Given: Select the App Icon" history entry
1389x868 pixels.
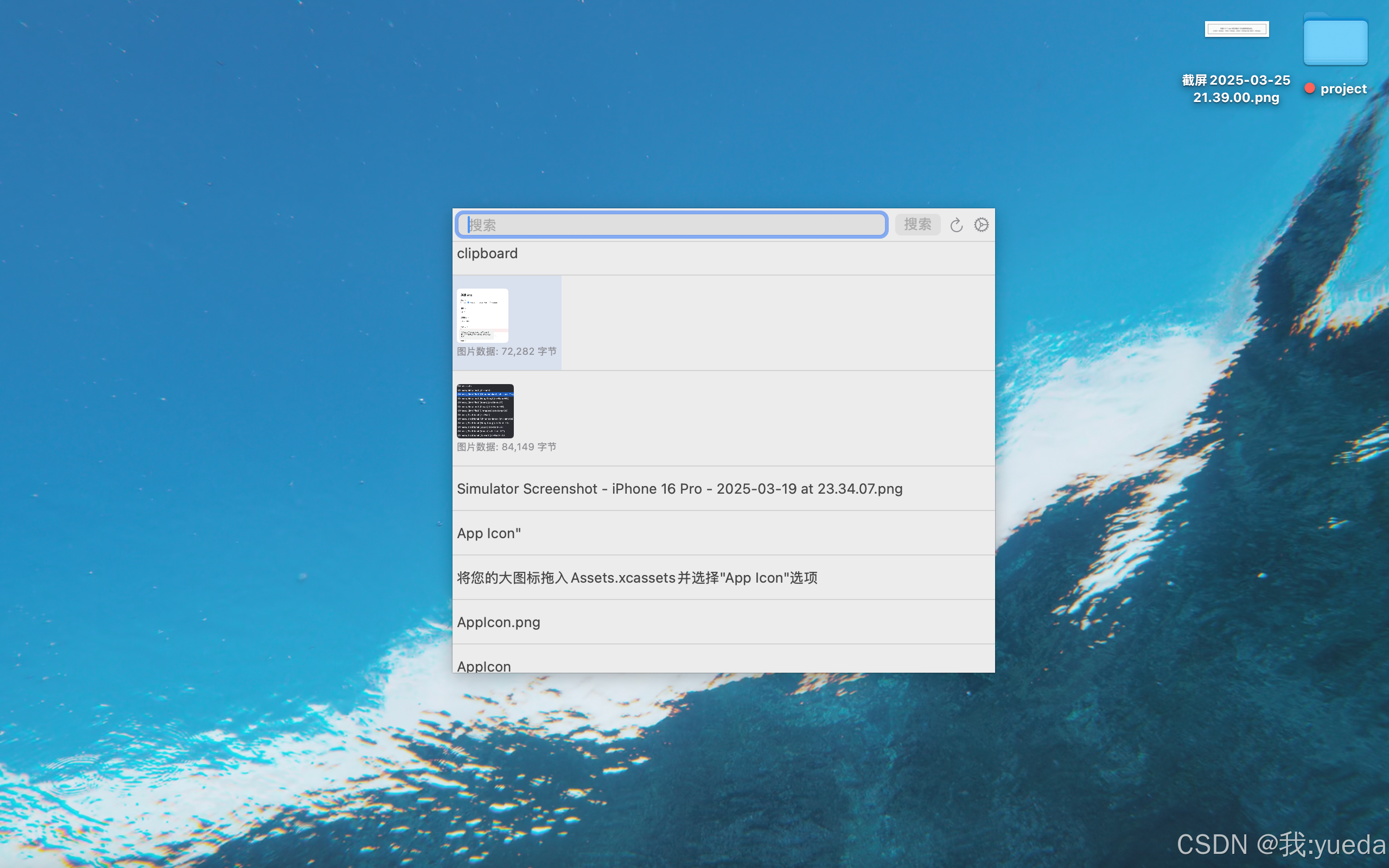Looking at the screenshot, I should point(489,533).
